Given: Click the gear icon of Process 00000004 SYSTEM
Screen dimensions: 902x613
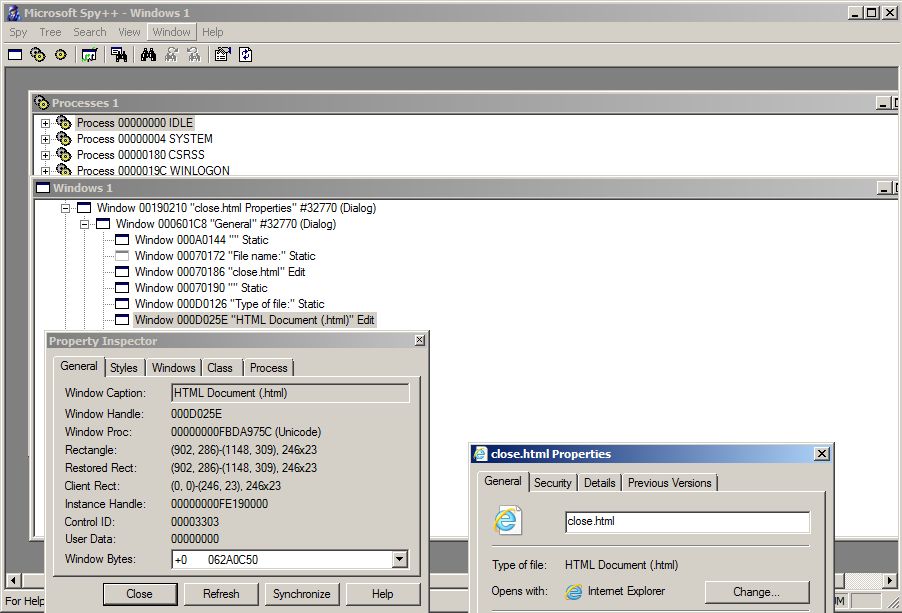Looking at the screenshot, I should [64, 139].
